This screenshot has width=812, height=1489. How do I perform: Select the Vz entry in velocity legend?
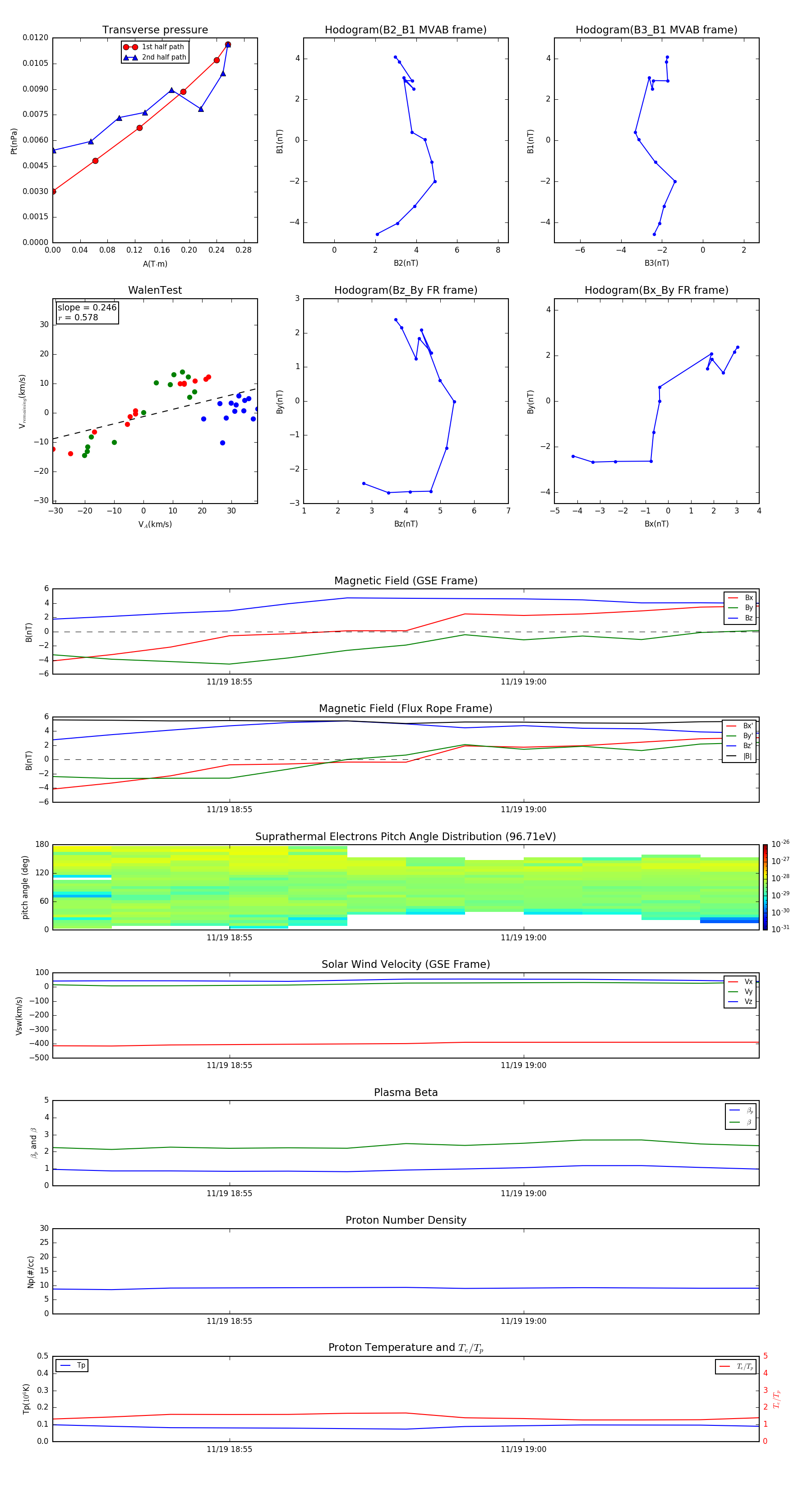[740, 1002]
